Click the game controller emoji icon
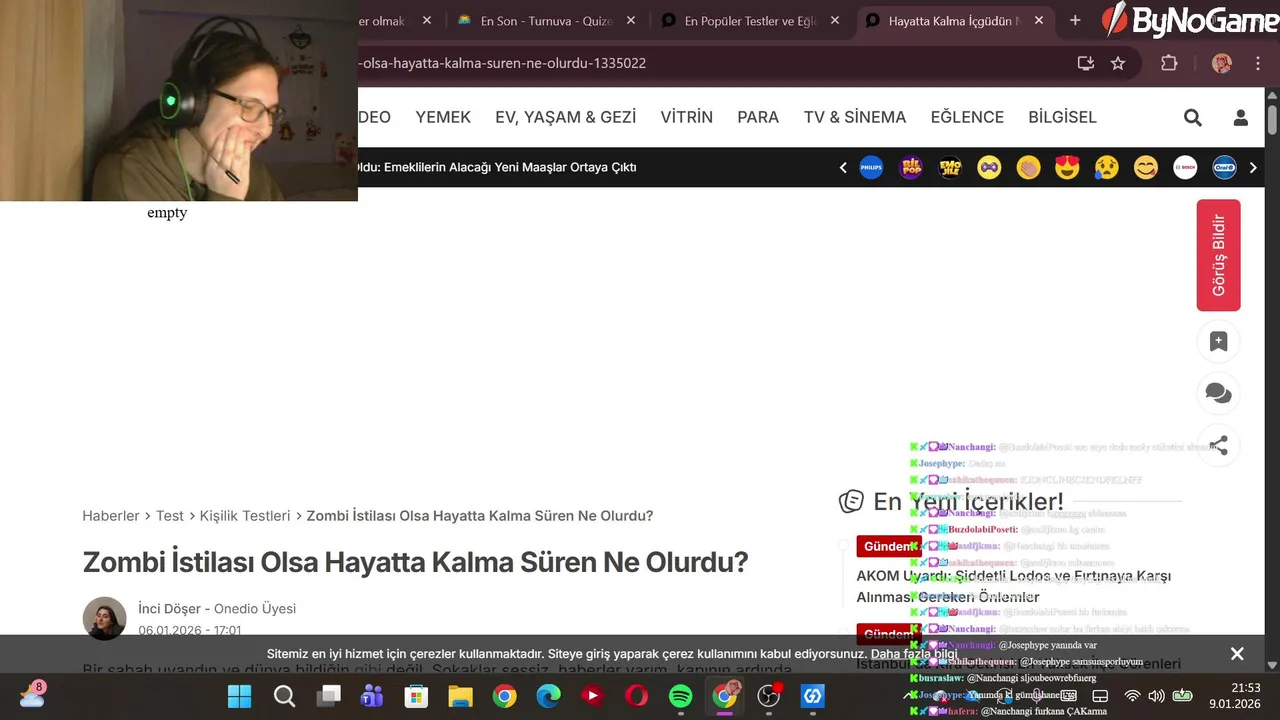The height and width of the screenshot is (720, 1280). click(x=989, y=168)
